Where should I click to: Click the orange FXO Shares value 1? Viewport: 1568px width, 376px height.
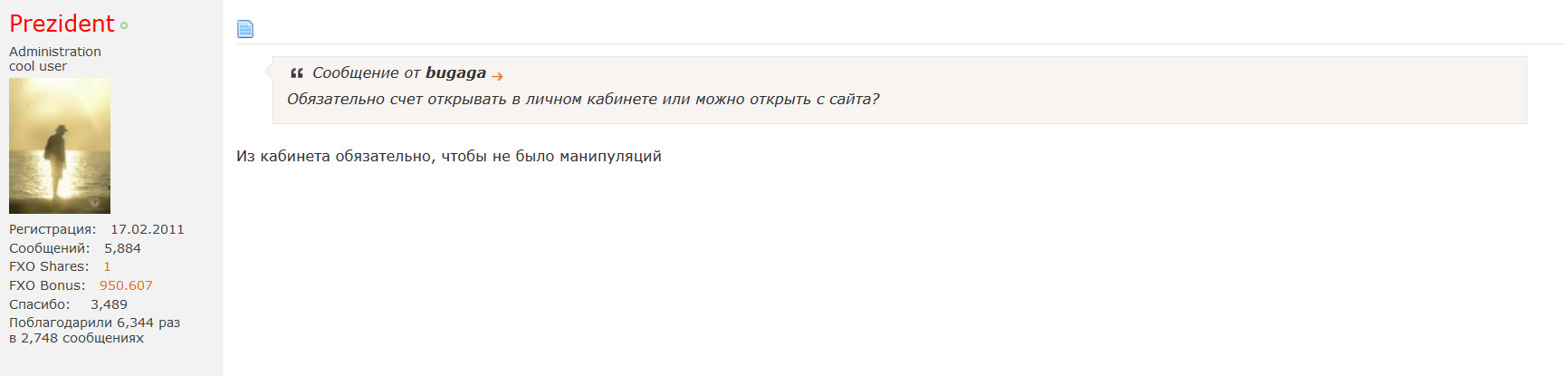pos(107,266)
